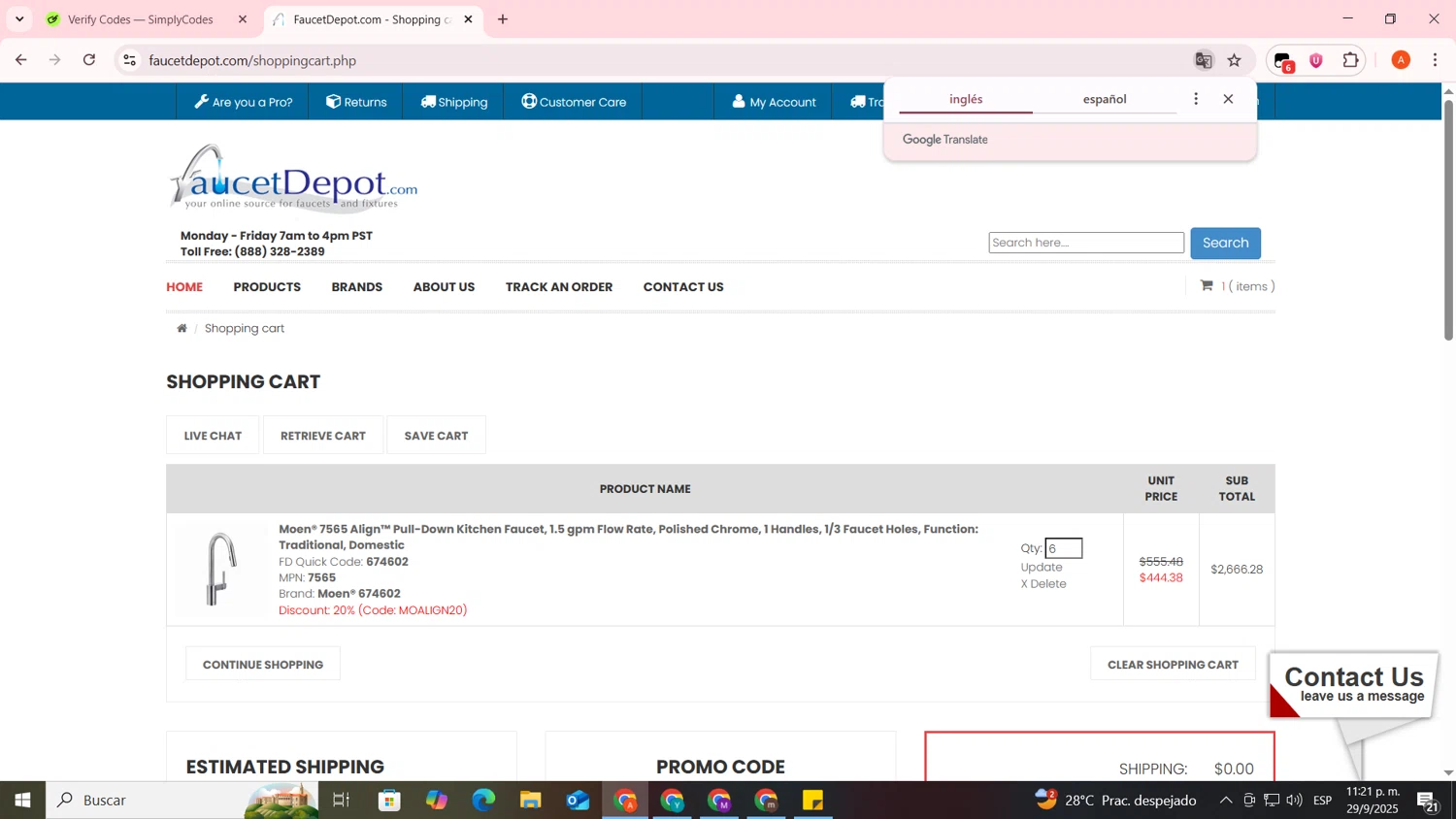Open Microsoft Edge taskbar icon

(x=483, y=801)
